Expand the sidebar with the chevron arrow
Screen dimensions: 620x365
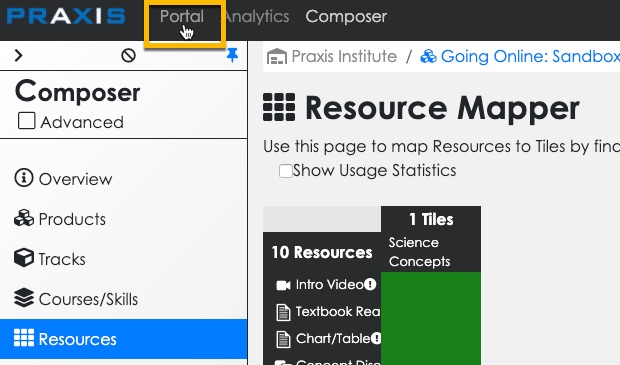18,55
